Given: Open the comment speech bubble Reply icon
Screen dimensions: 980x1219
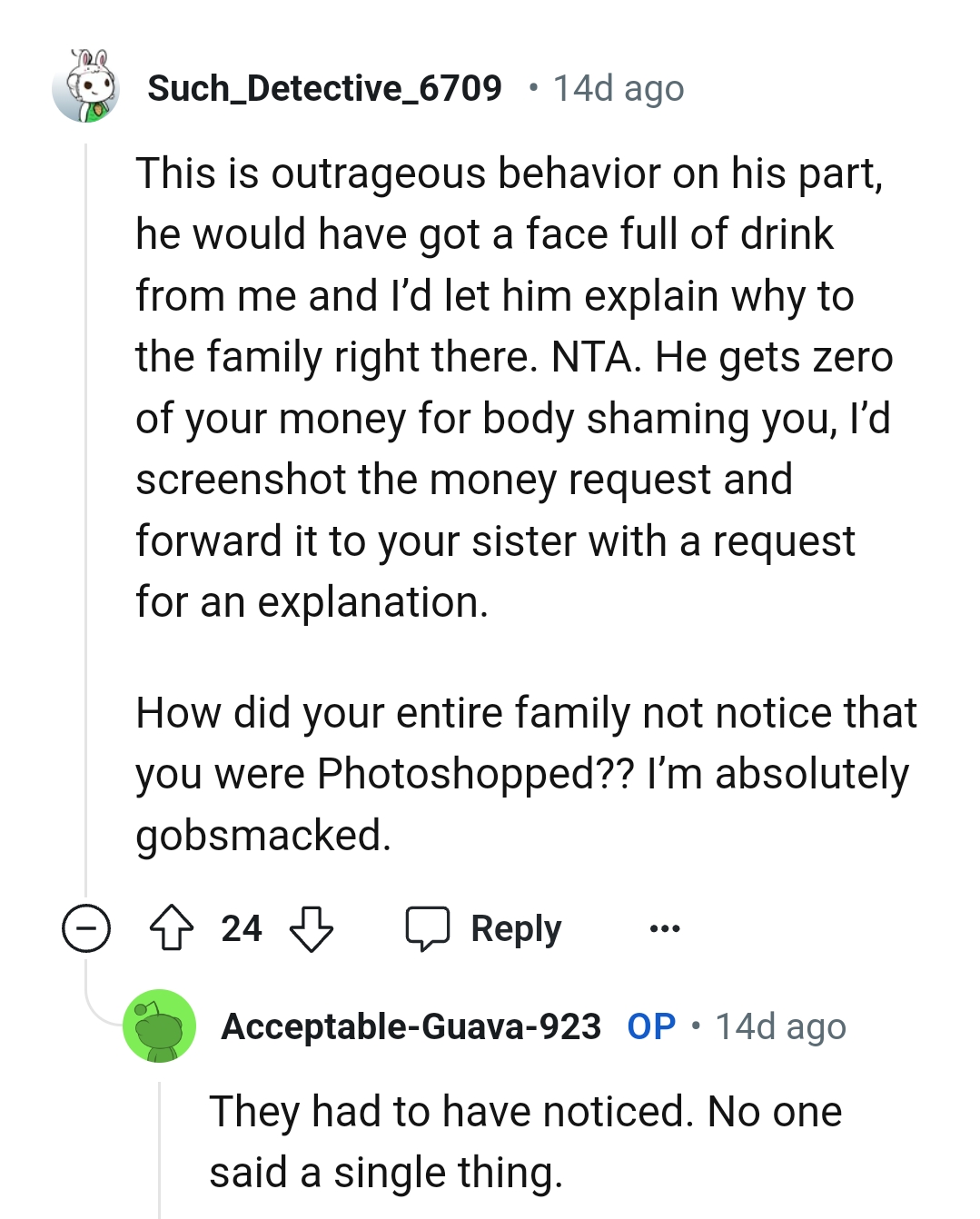Looking at the screenshot, I should pyautogui.click(x=429, y=927).
